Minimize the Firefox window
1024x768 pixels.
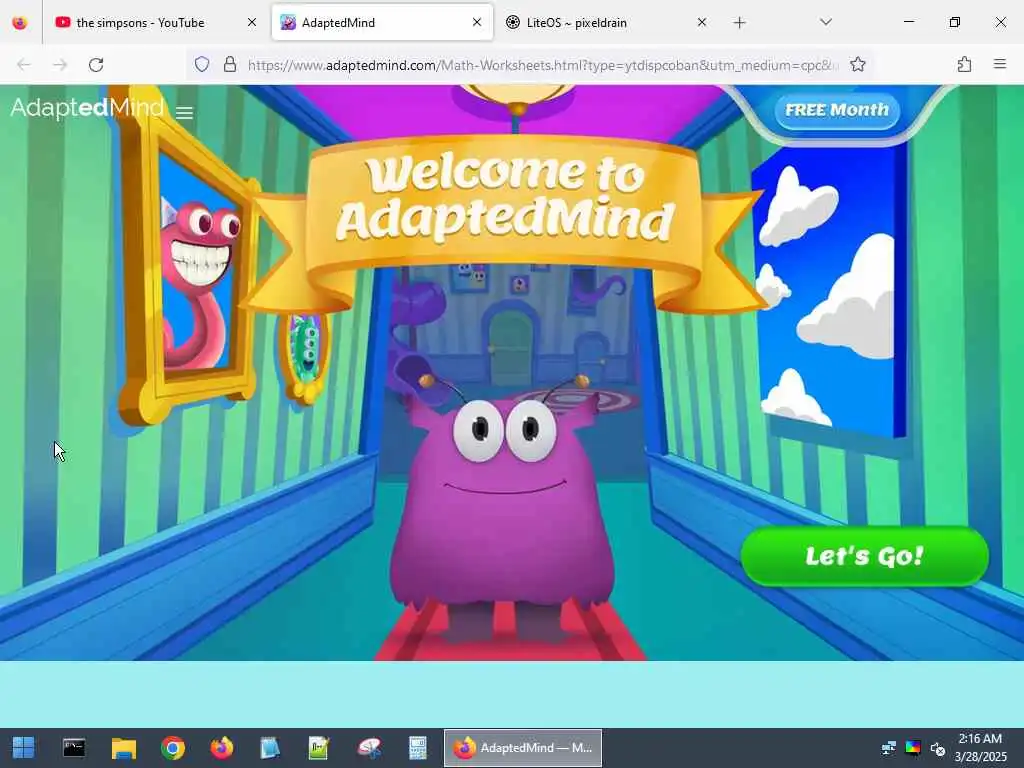tap(909, 23)
